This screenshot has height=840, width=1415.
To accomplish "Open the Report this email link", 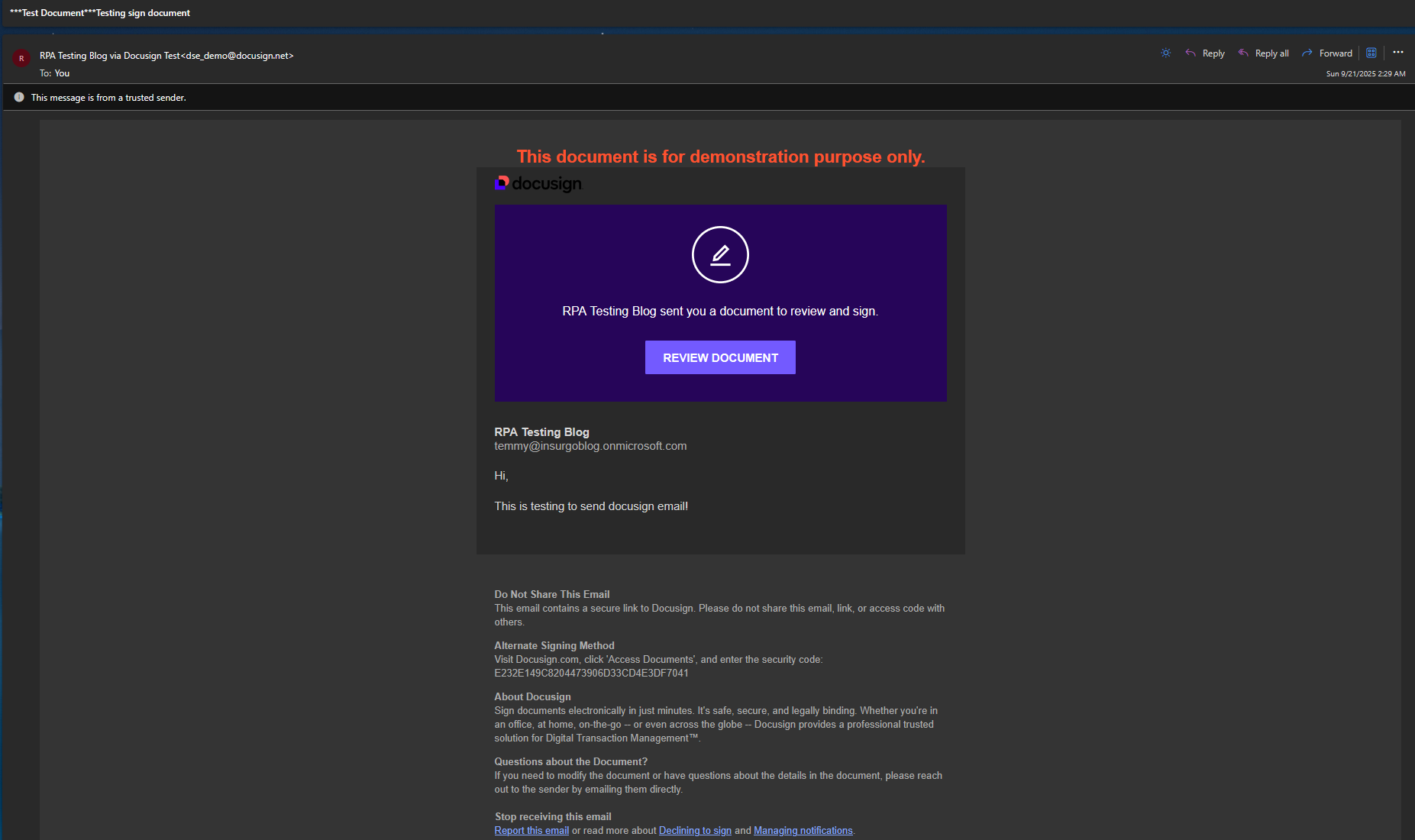I will (x=531, y=831).
